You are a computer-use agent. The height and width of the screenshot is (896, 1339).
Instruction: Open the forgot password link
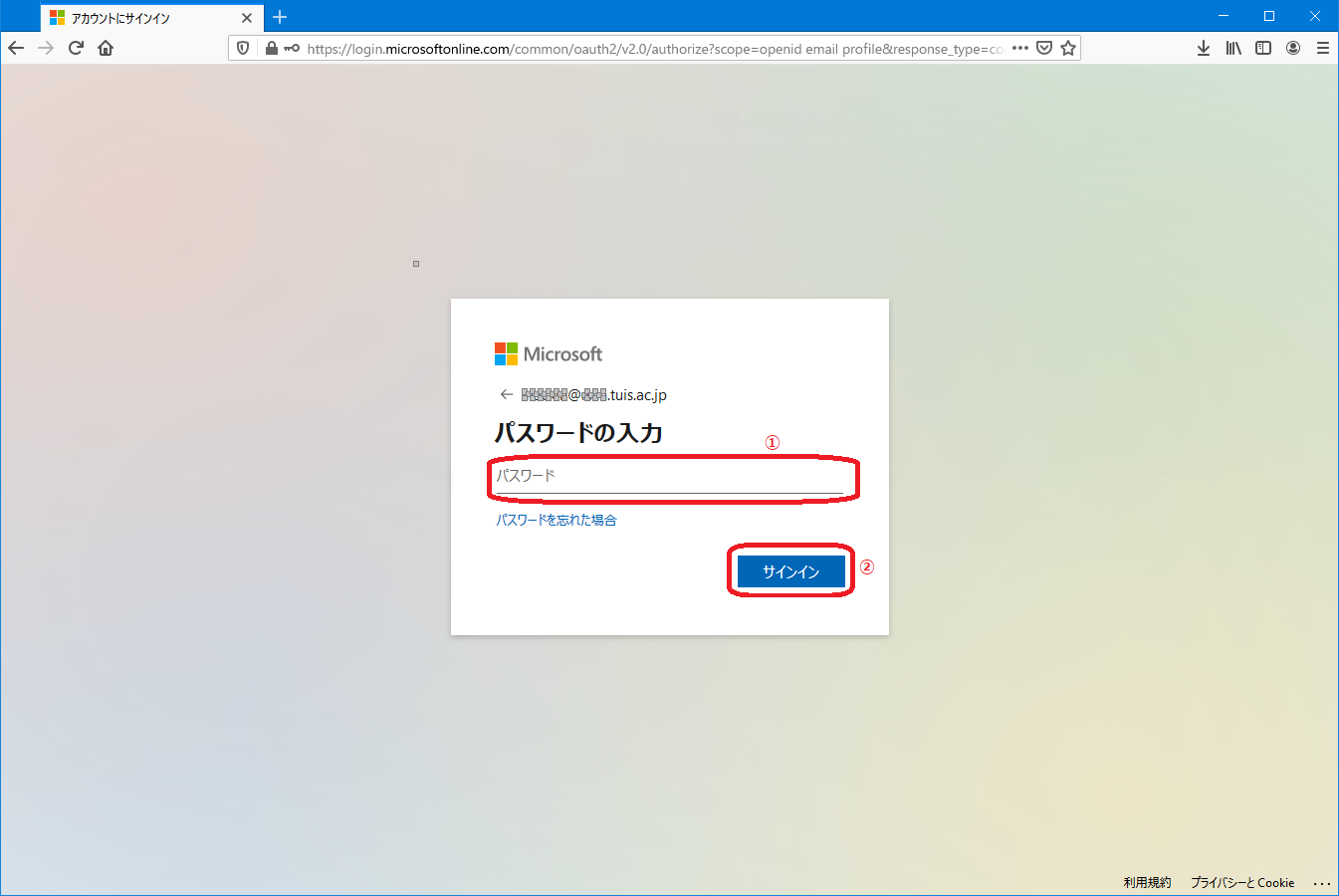pos(557,520)
